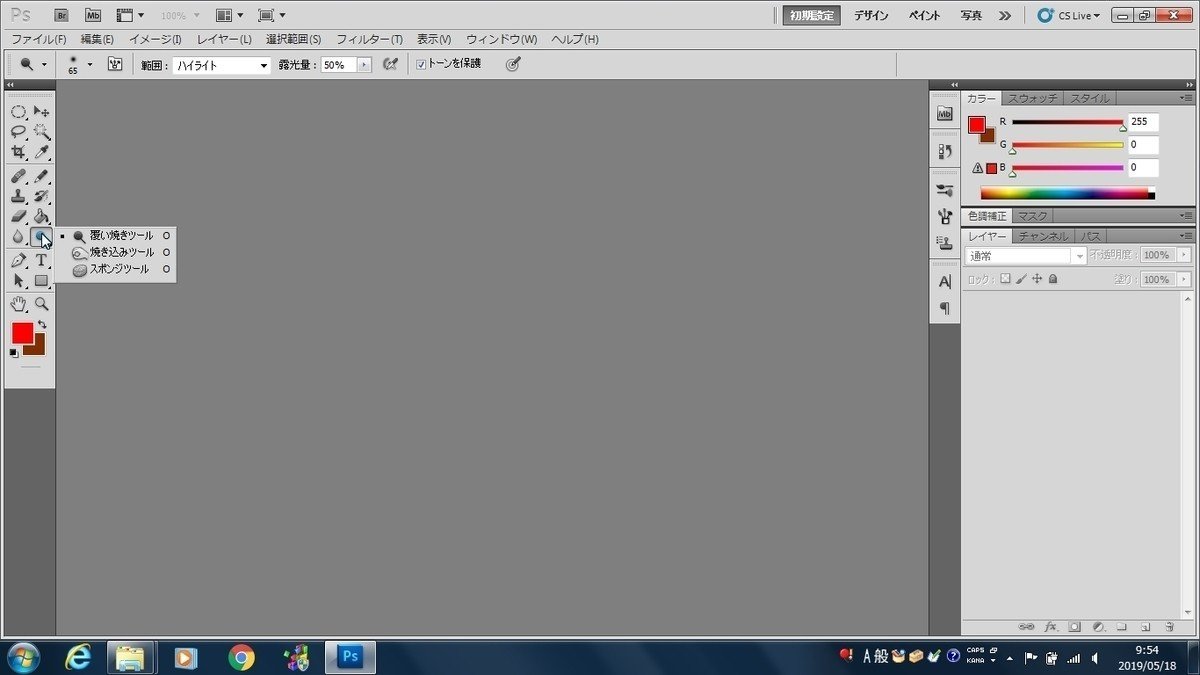The height and width of the screenshot is (675, 1200).
Task: Switch to the スウォッチ tab
Action: pyautogui.click(x=1032, y=98)
